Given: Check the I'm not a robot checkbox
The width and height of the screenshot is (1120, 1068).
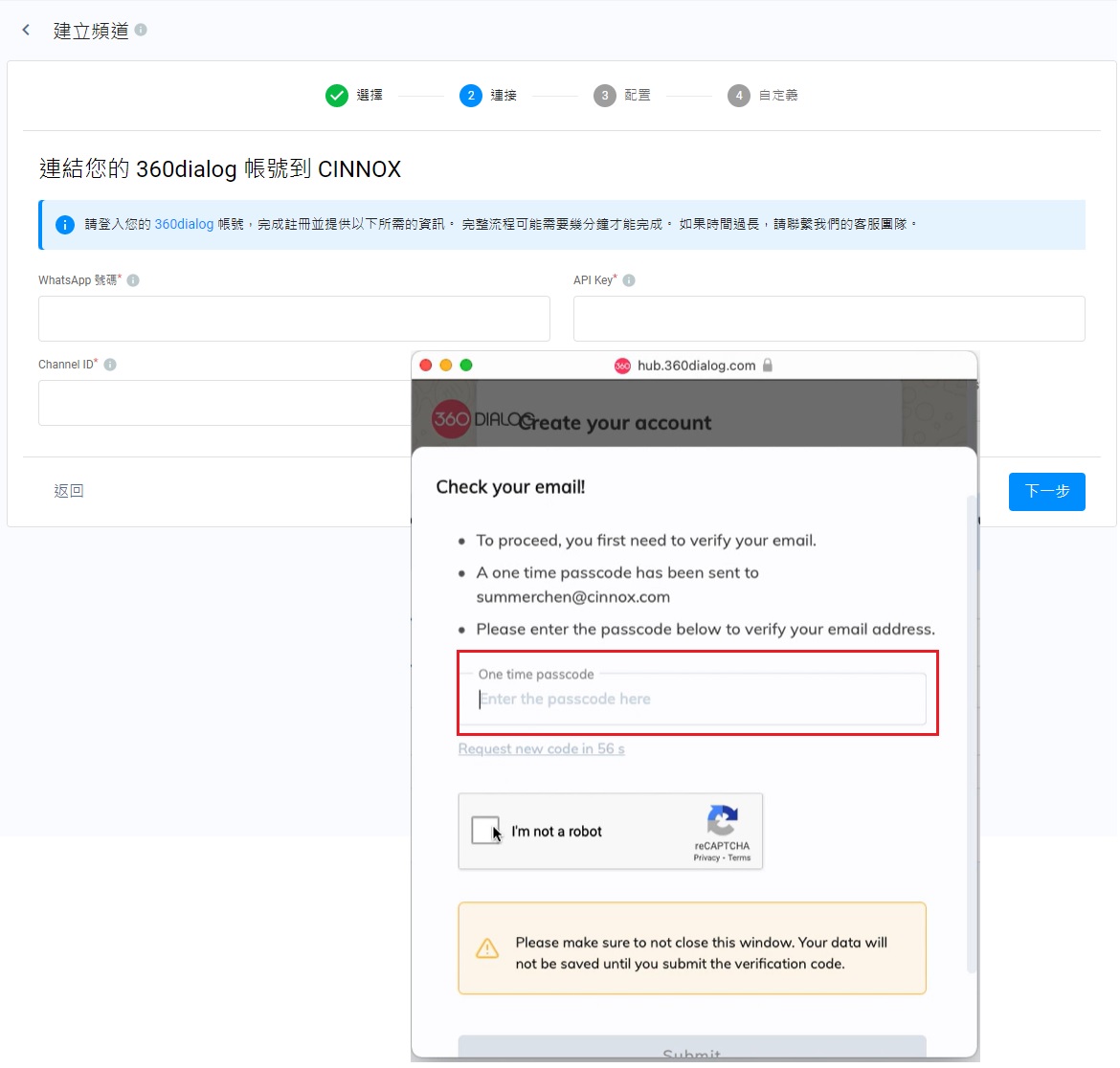Looking at the screenshot, I should (x=485, y=831).
